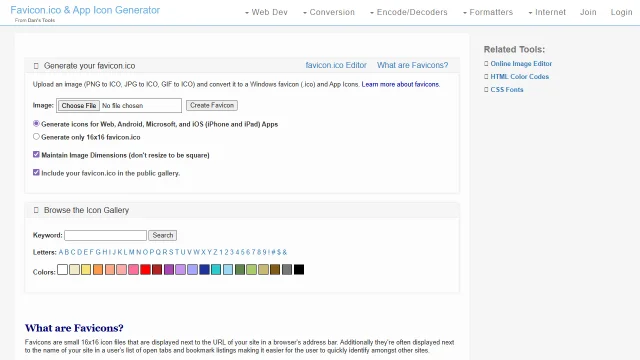640x360 pixels.
Task: Click the Create Favicon button
Action: (x=212, y=105)
